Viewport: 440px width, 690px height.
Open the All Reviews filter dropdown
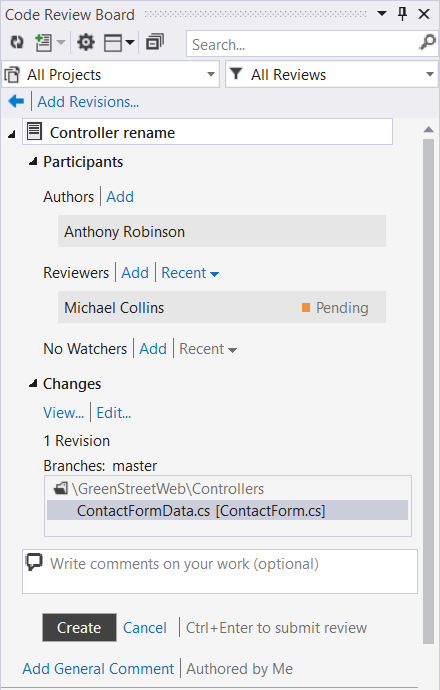point(332,74)
